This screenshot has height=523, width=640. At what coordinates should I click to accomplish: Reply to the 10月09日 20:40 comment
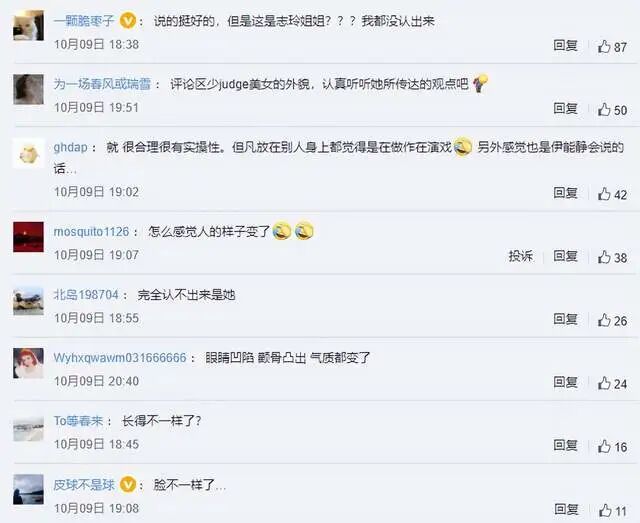(566, 382)
